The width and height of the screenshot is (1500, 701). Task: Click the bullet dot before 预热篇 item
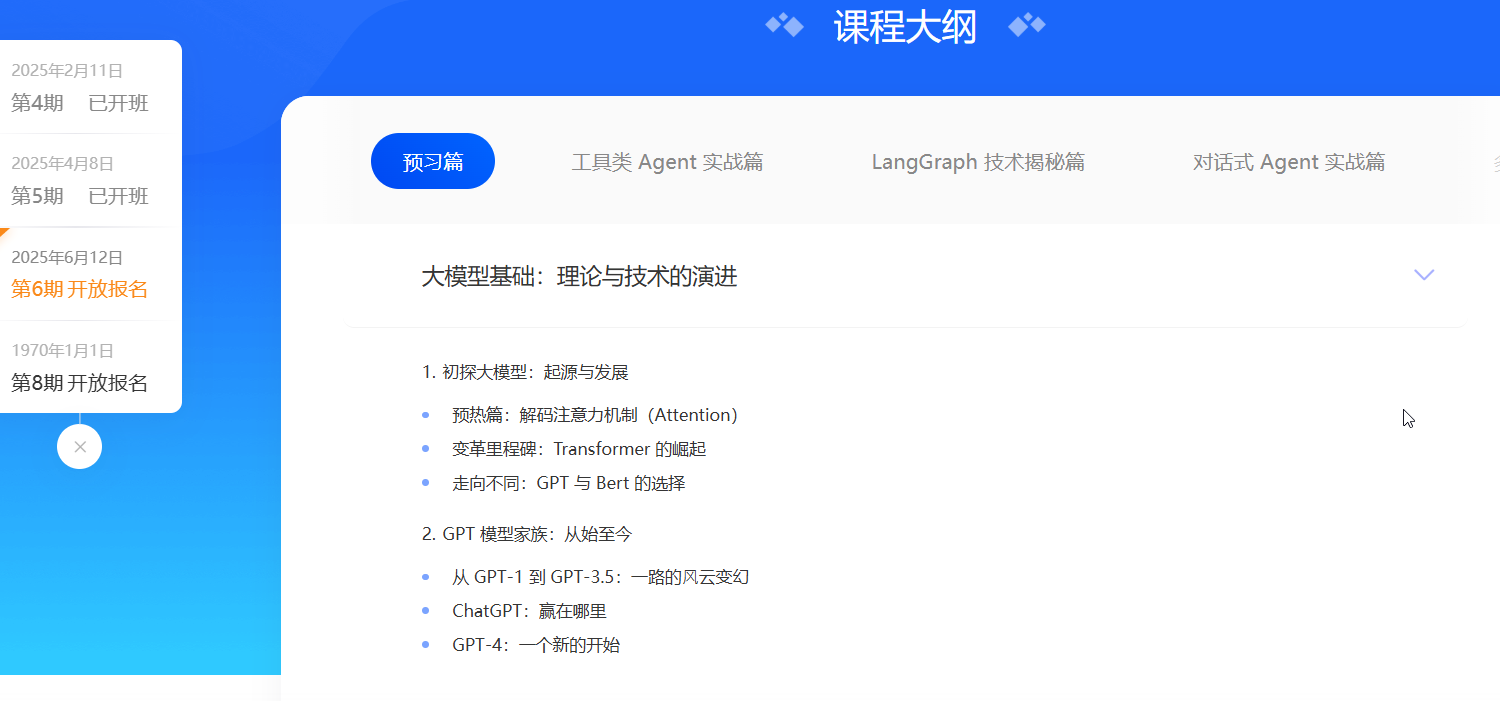[426, 415]
